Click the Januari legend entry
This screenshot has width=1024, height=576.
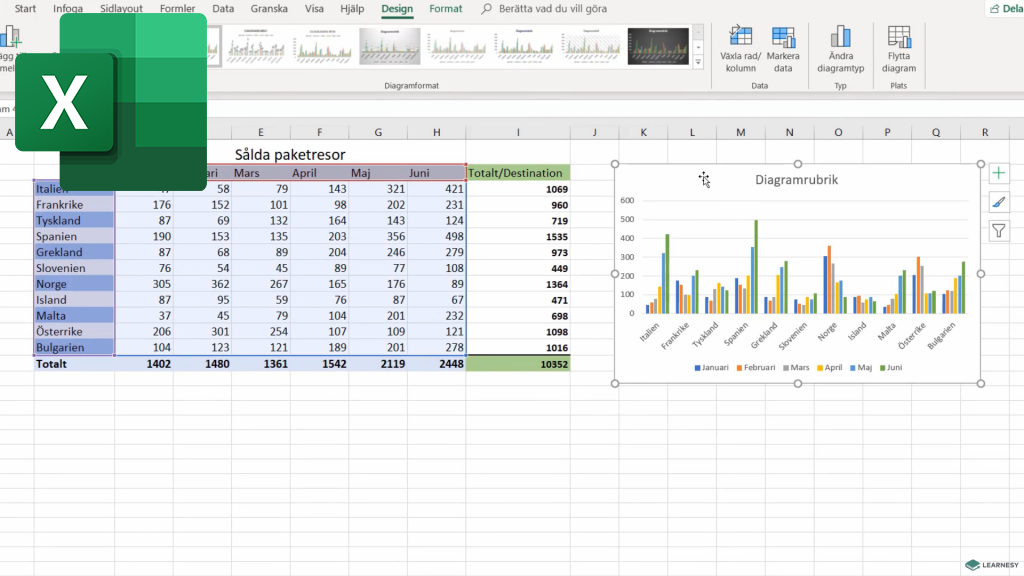pos(711,368)
